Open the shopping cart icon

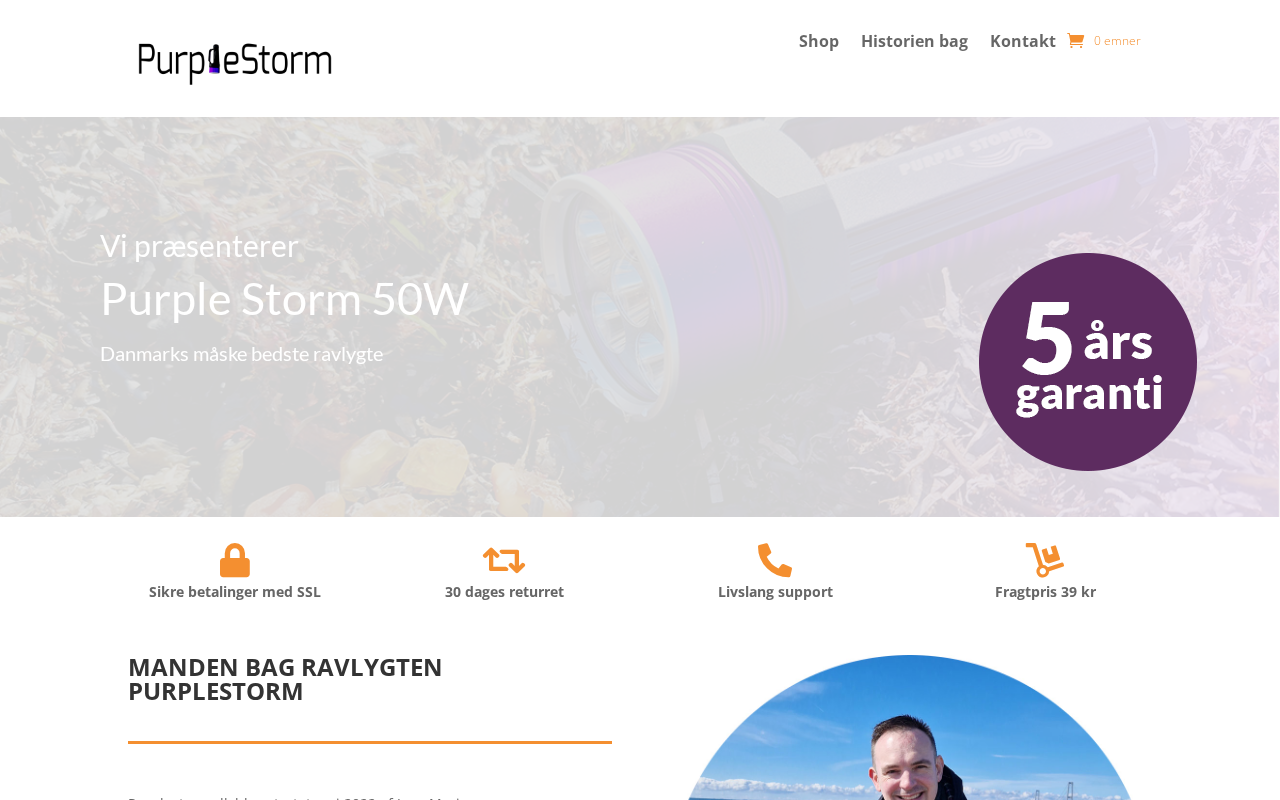[1076, 41]
